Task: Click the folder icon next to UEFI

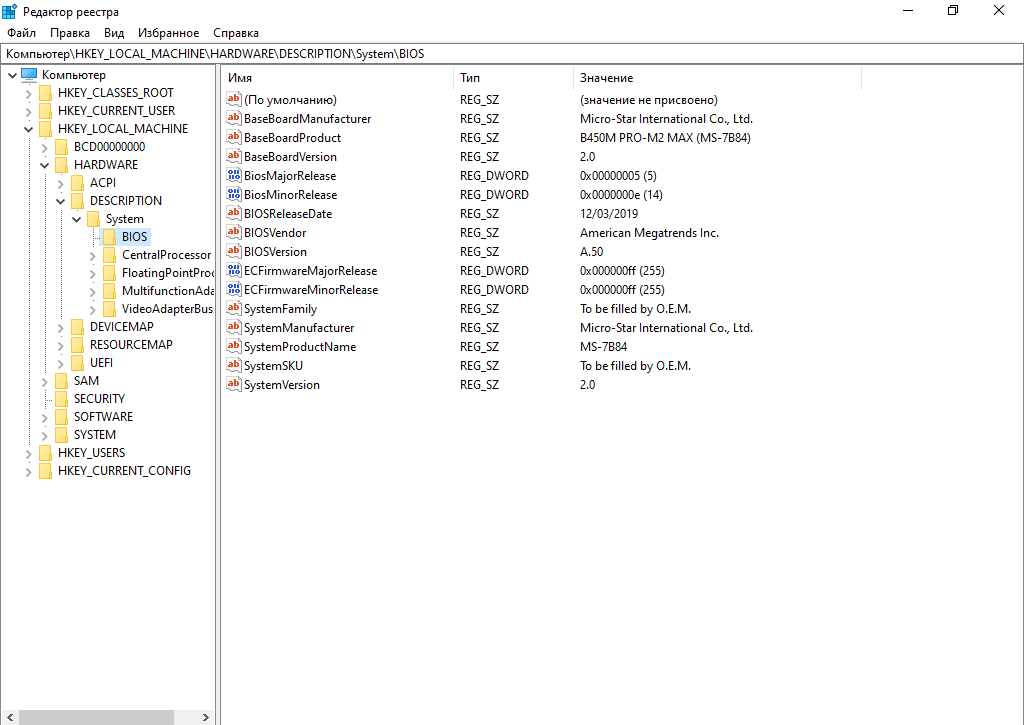Action: [x=77, y=363]
